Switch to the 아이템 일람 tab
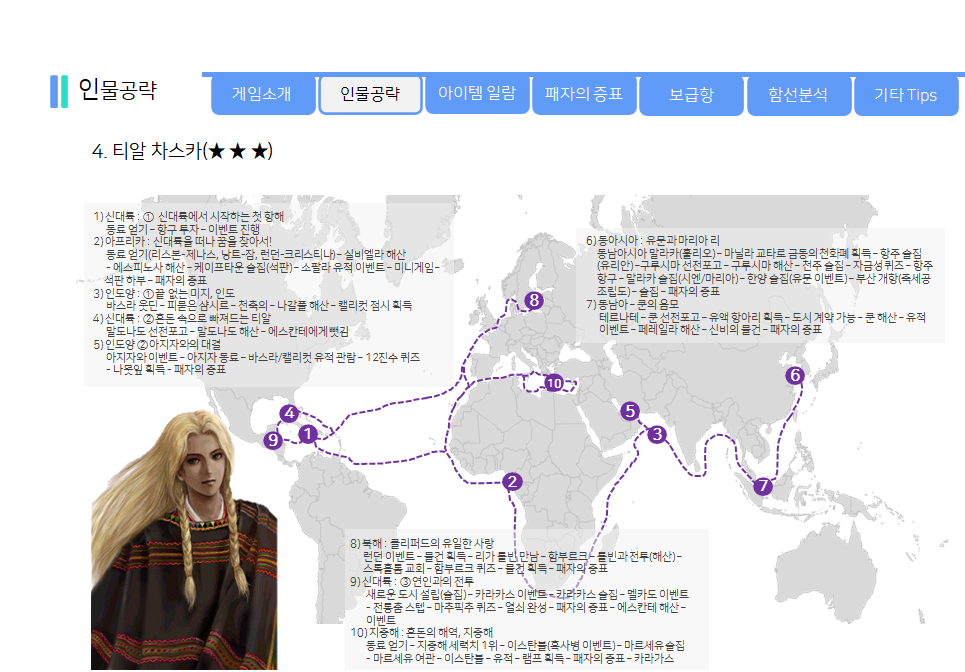The height and width of the screenshot is (672, 965). coord(477,95)
